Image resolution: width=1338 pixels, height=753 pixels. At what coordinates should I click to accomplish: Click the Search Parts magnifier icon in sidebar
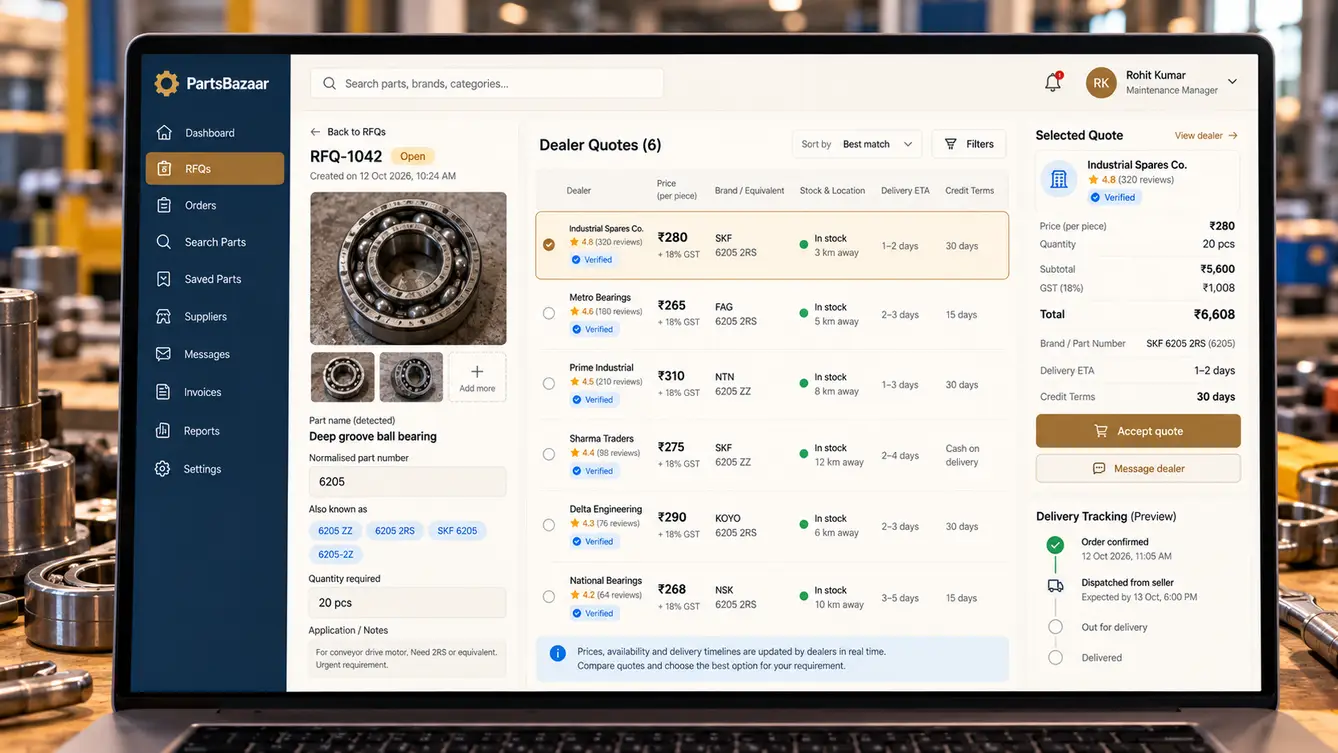coord(164,242)
